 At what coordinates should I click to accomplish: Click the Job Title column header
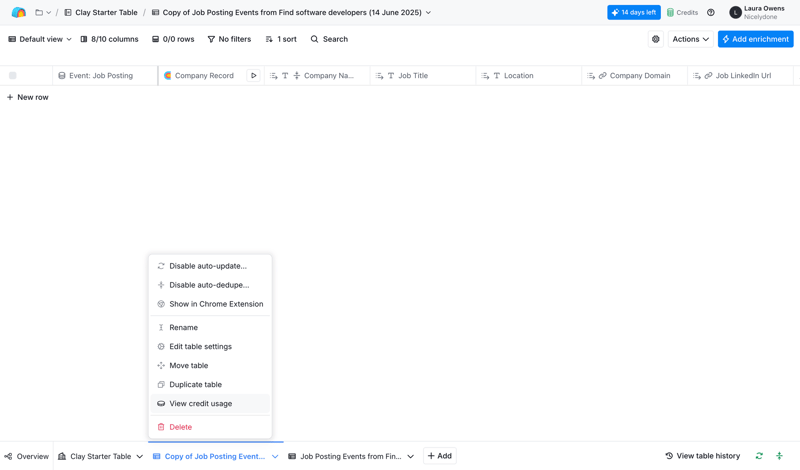[423, 76]
